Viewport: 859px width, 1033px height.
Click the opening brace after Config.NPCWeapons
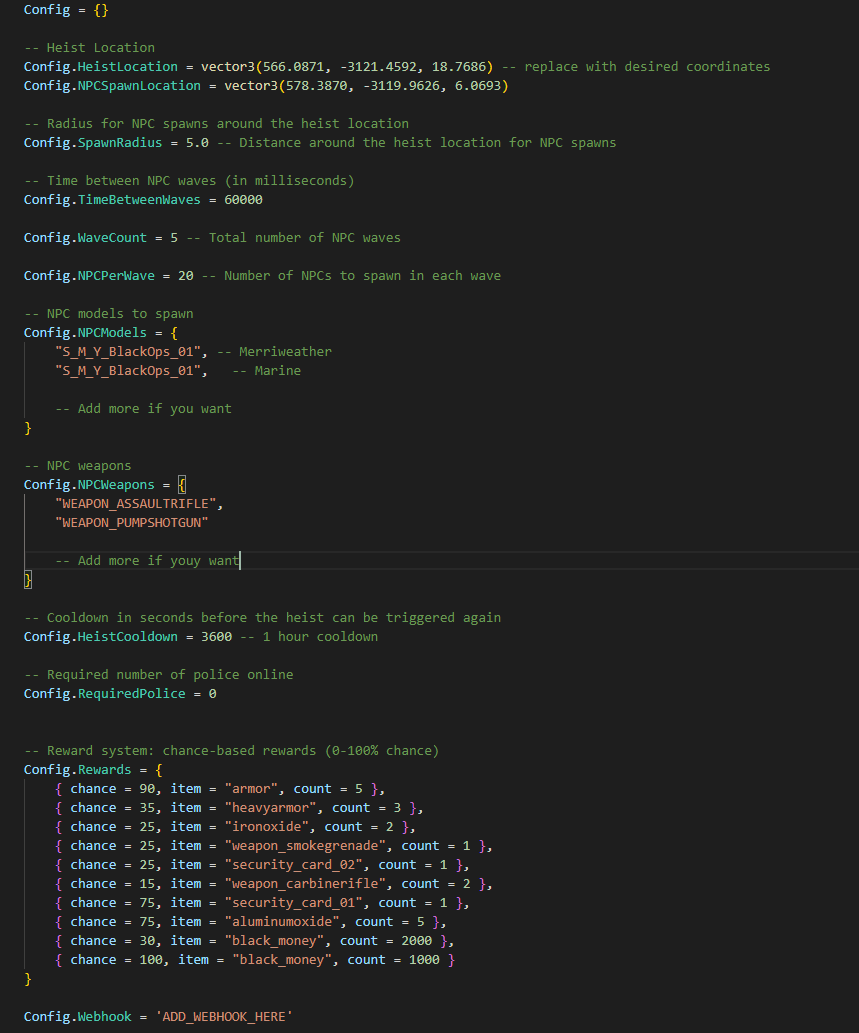point(182,485)
